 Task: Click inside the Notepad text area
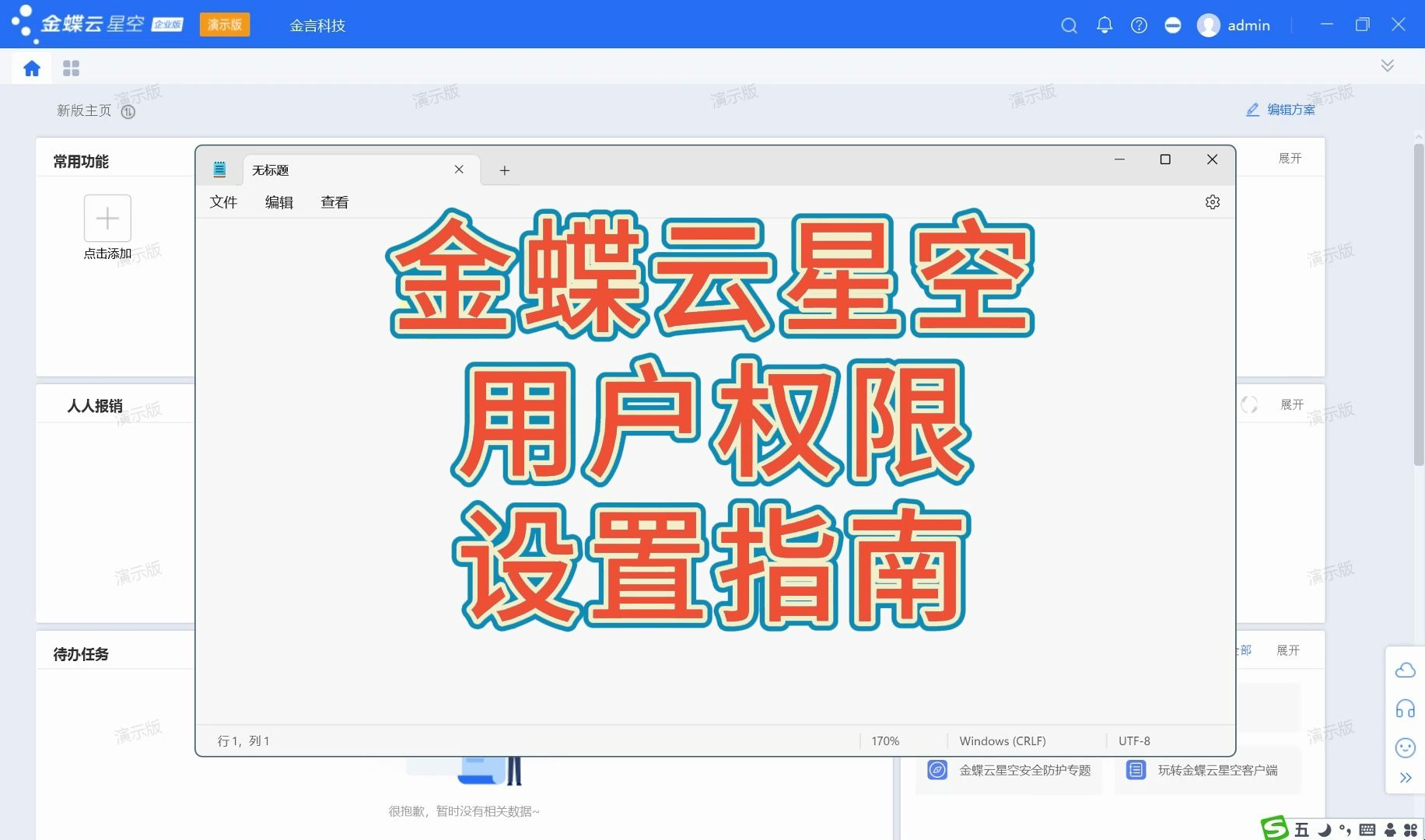tap(715, 471)
